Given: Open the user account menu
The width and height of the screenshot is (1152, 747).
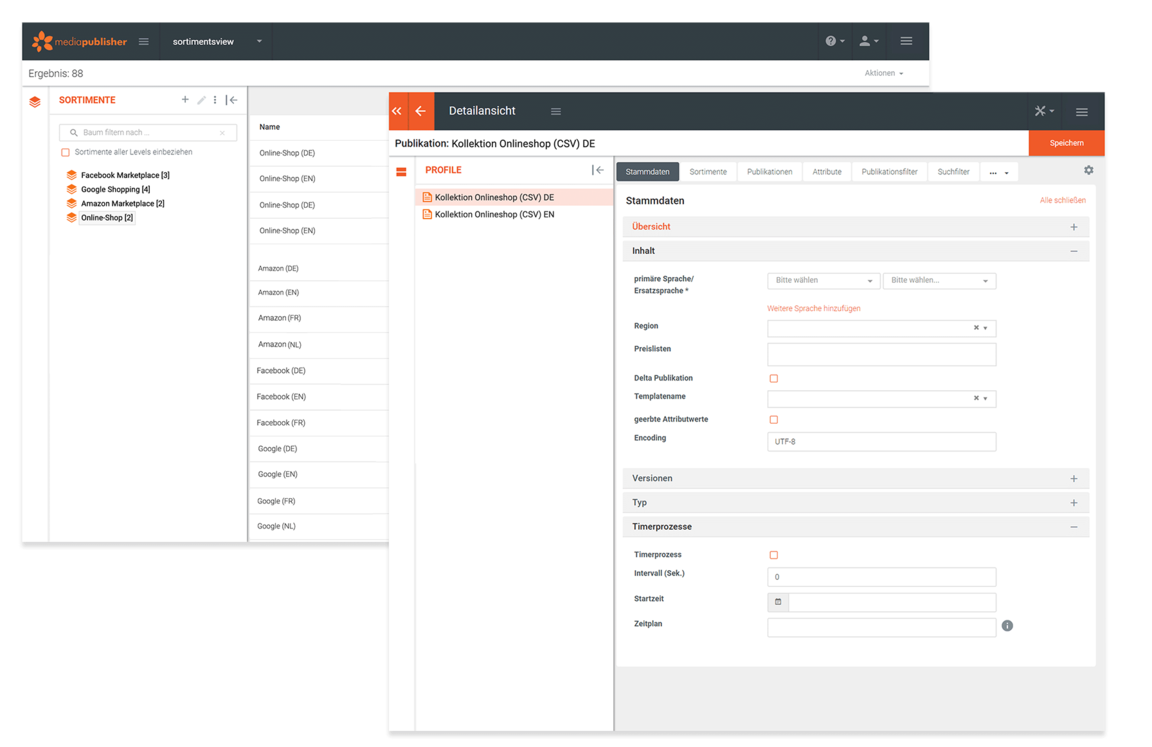Looking at the screenshot, I should tap(868, 41).
